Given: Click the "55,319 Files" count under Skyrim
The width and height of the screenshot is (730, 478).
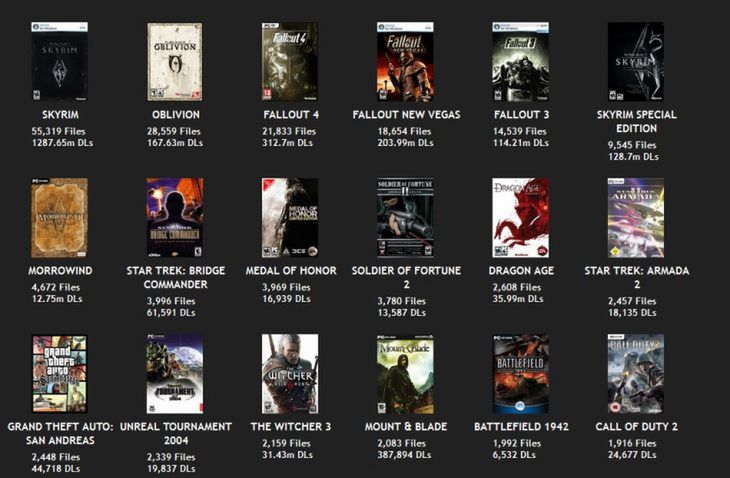Looking at the screenshot, I should (x=58, y=131).
